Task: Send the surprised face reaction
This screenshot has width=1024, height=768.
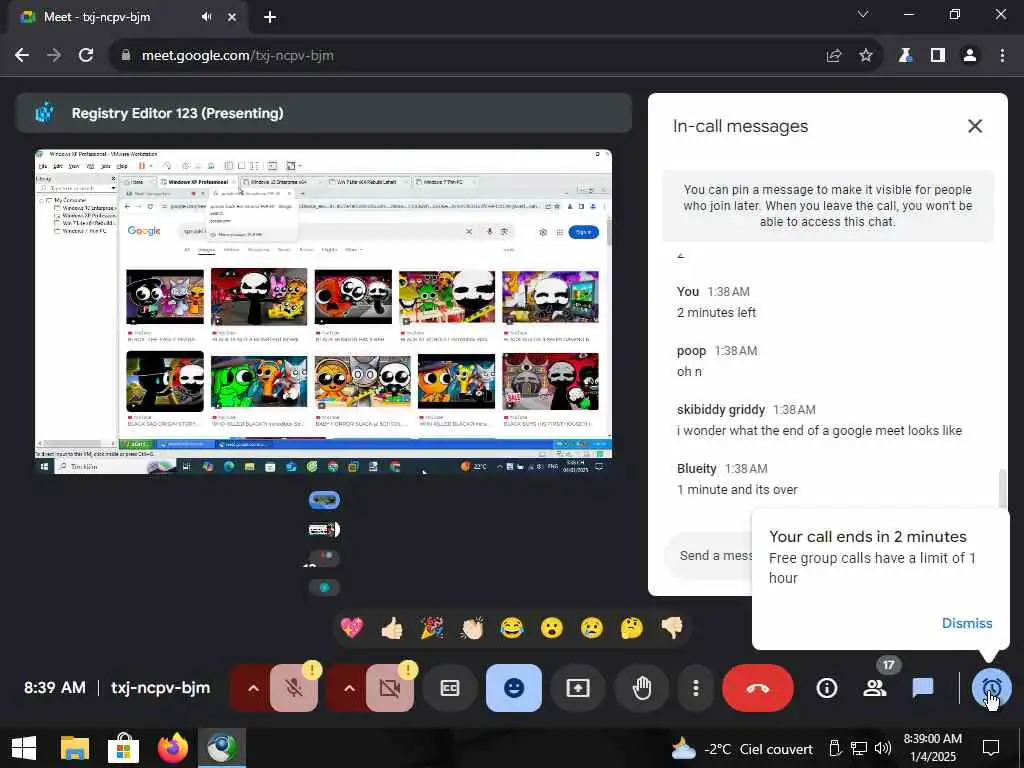Action: (x=552, y=628)
